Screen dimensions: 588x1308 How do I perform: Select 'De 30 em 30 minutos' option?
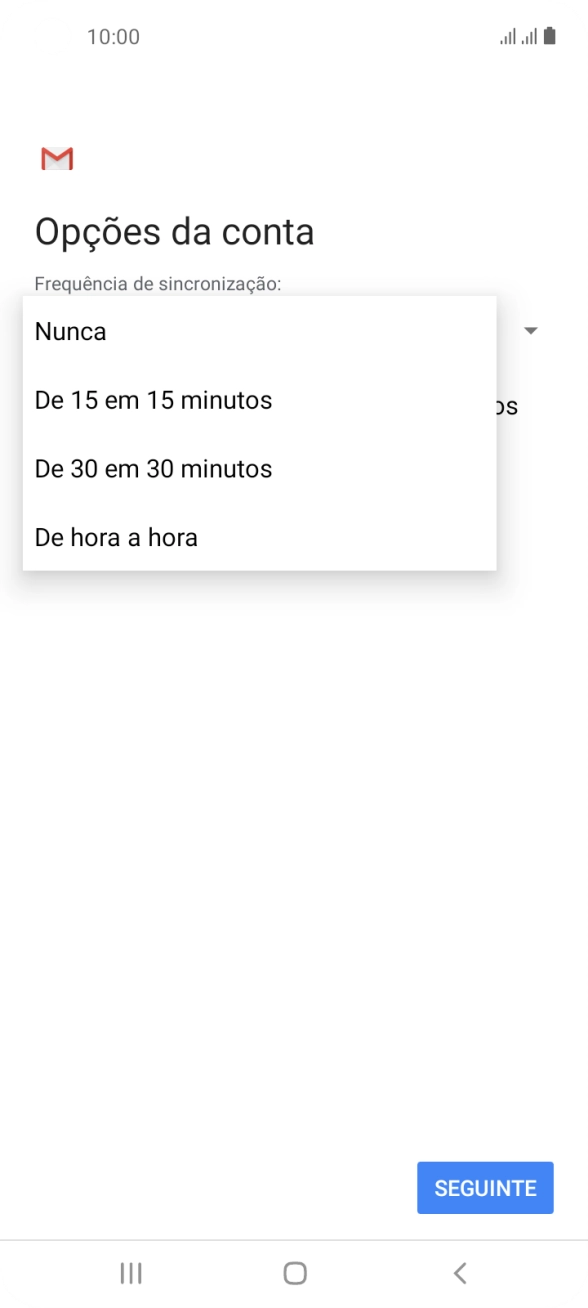point(153,468)
